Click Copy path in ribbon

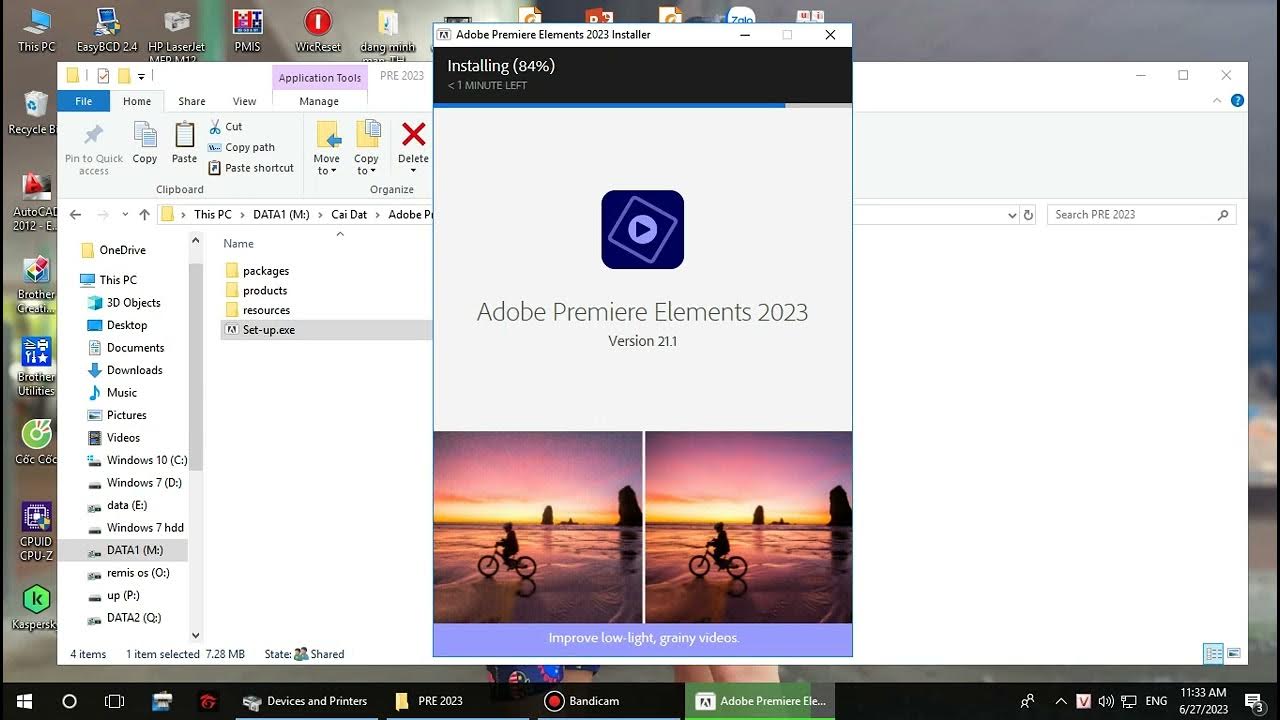click(x=241, y=147)
